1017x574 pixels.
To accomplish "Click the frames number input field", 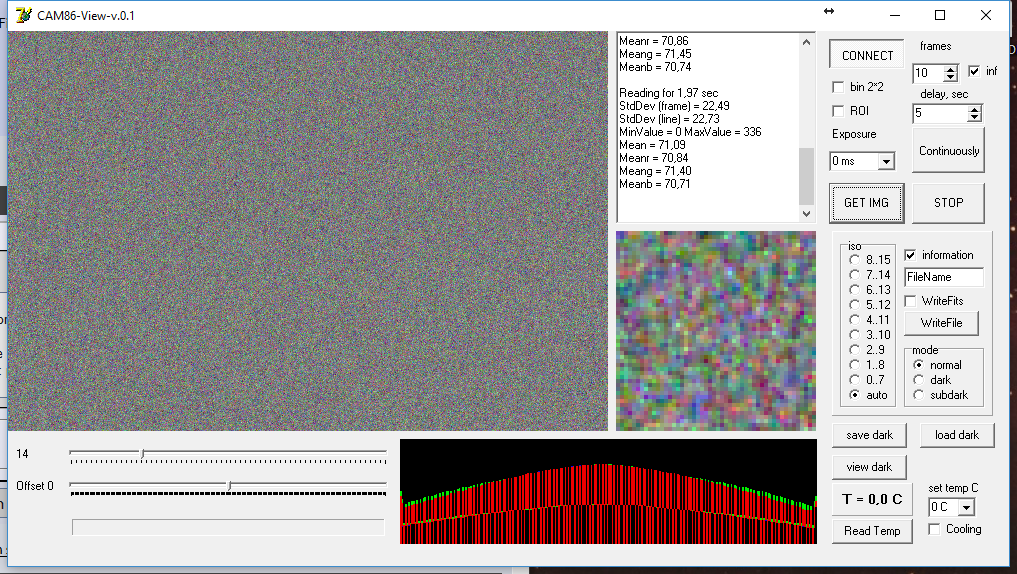I will pyautogui.click(x=929, y=73).
